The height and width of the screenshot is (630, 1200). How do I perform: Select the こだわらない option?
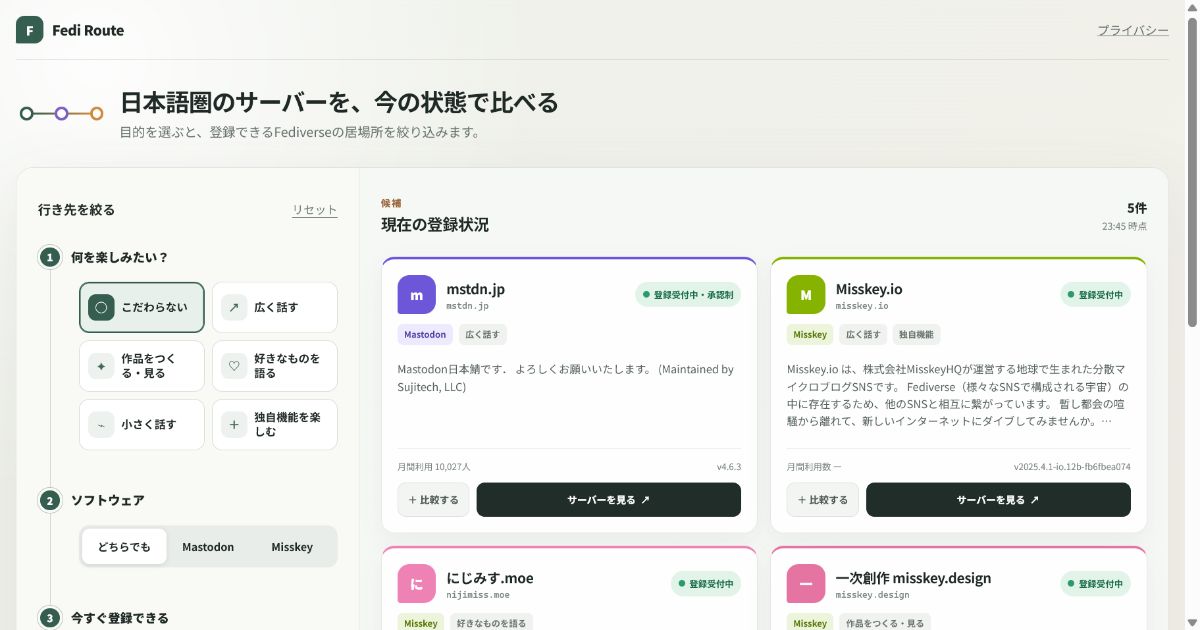tap(142, 307)
